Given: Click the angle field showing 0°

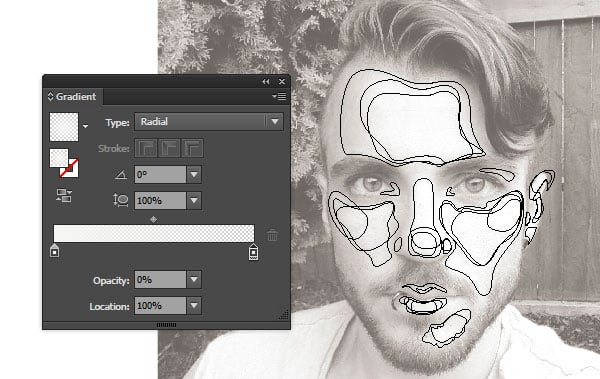Looking at the screenshot, I should click(160, 175).
